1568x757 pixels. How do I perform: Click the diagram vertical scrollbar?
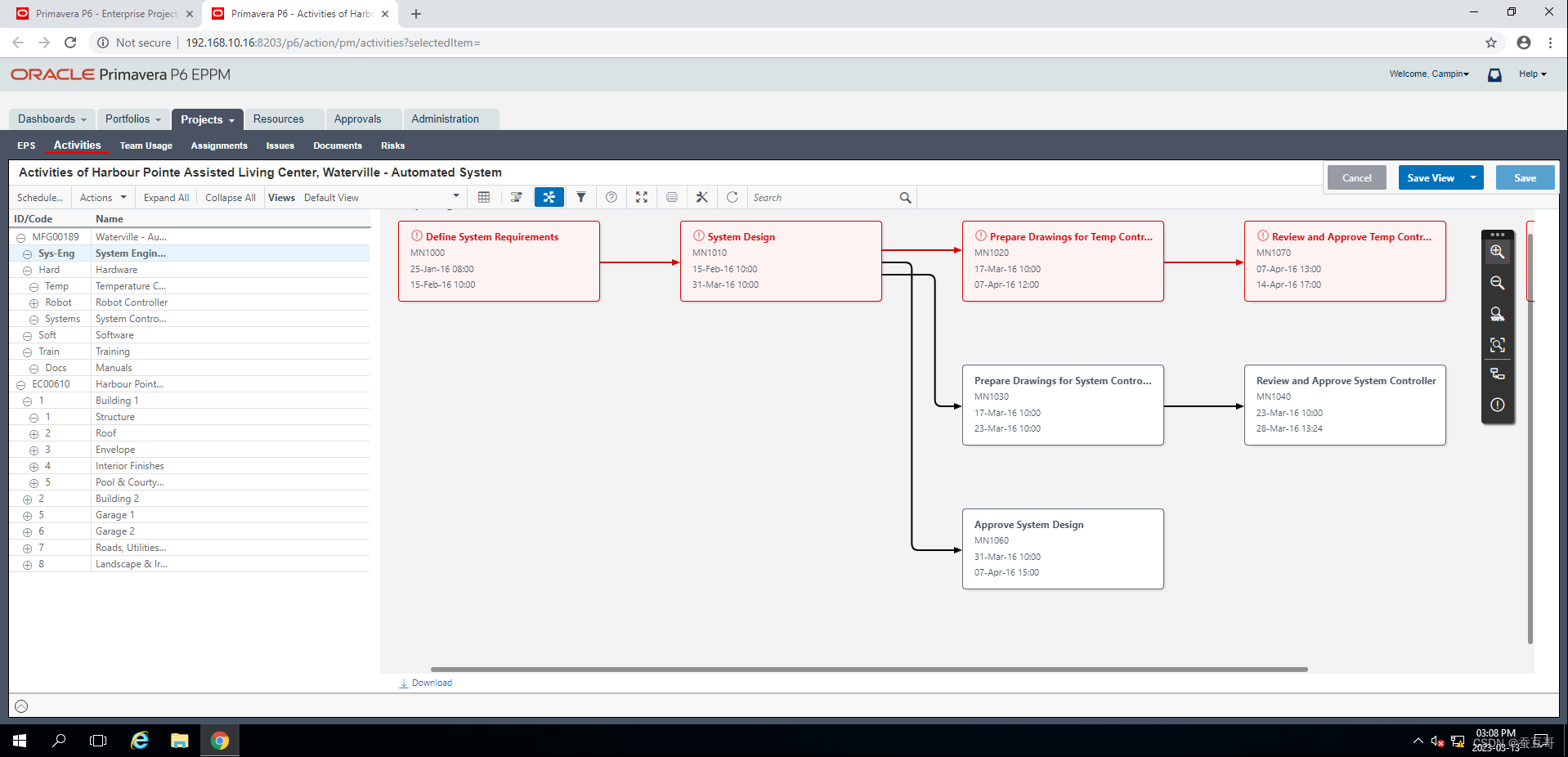[1530, 439]
